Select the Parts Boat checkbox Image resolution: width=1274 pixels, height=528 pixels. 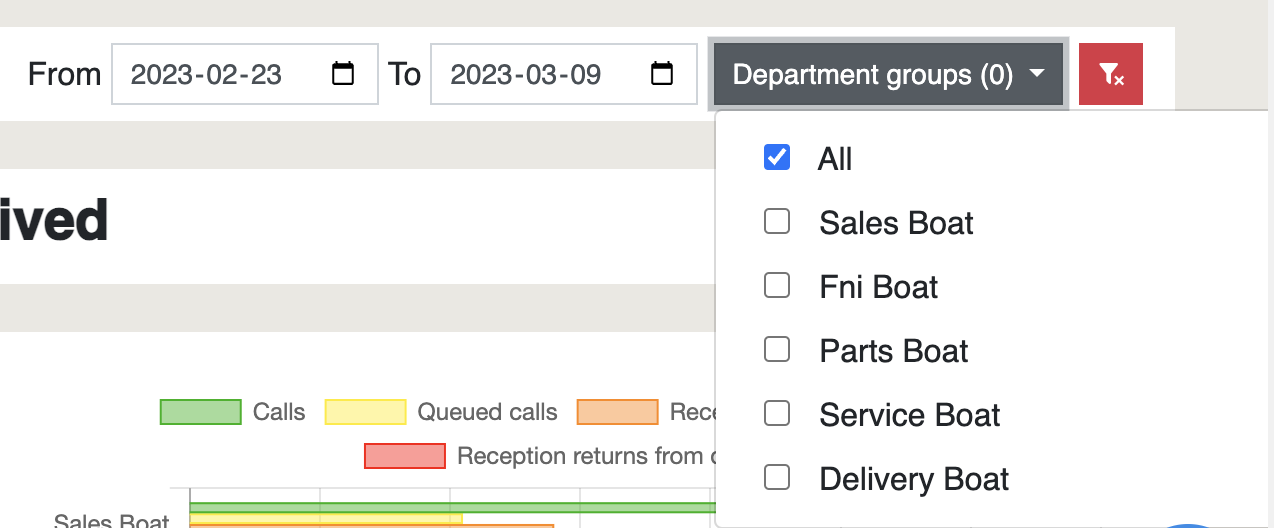(x=777, y=350)
